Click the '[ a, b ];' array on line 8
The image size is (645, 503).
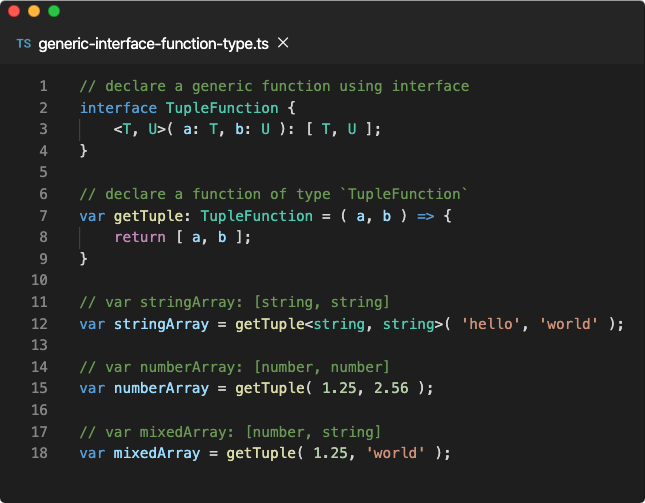click(213, 237)
